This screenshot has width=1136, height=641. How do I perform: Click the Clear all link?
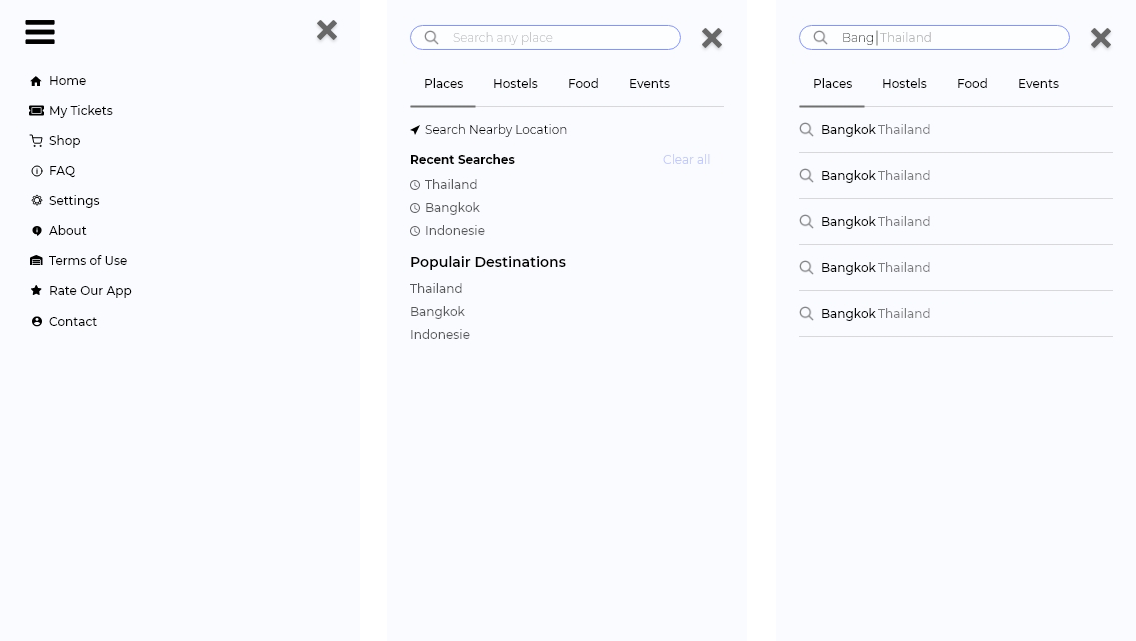coord(686,160)
